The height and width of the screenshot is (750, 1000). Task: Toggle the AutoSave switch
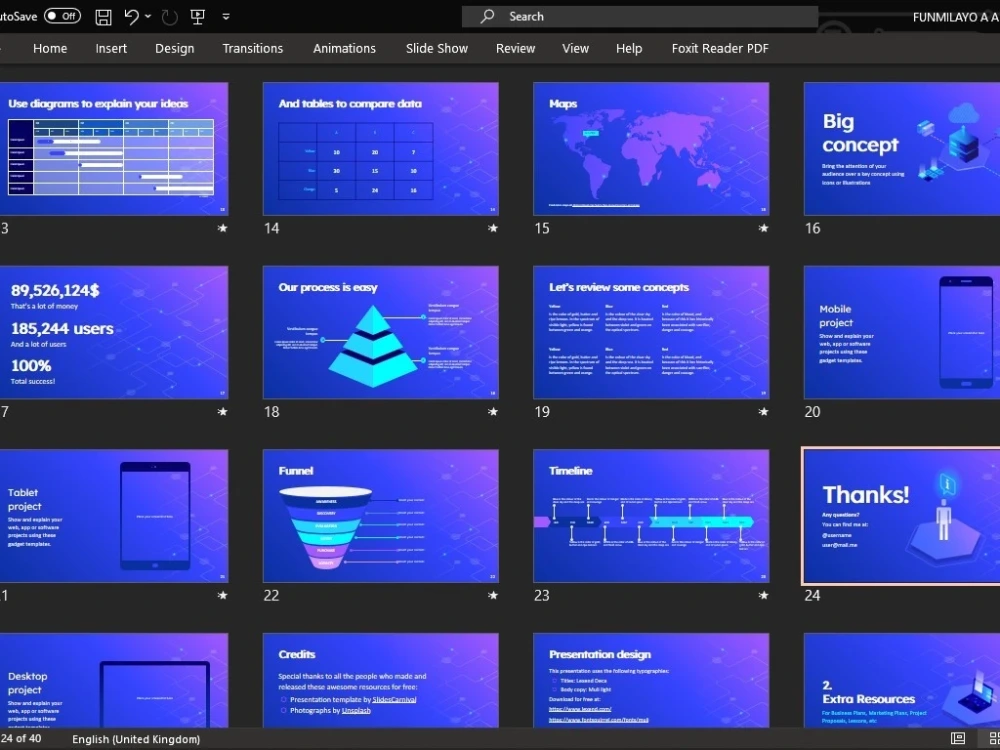coord(62,17)
